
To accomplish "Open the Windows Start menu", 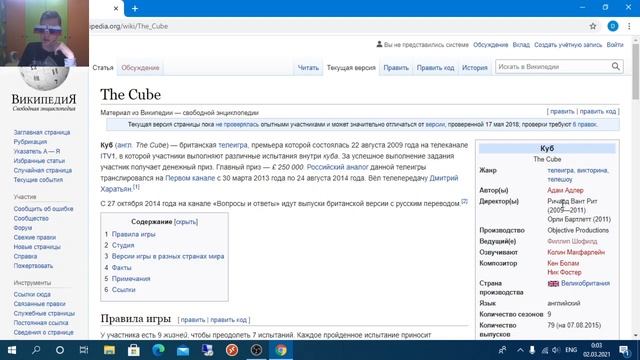I will [12, 350].
